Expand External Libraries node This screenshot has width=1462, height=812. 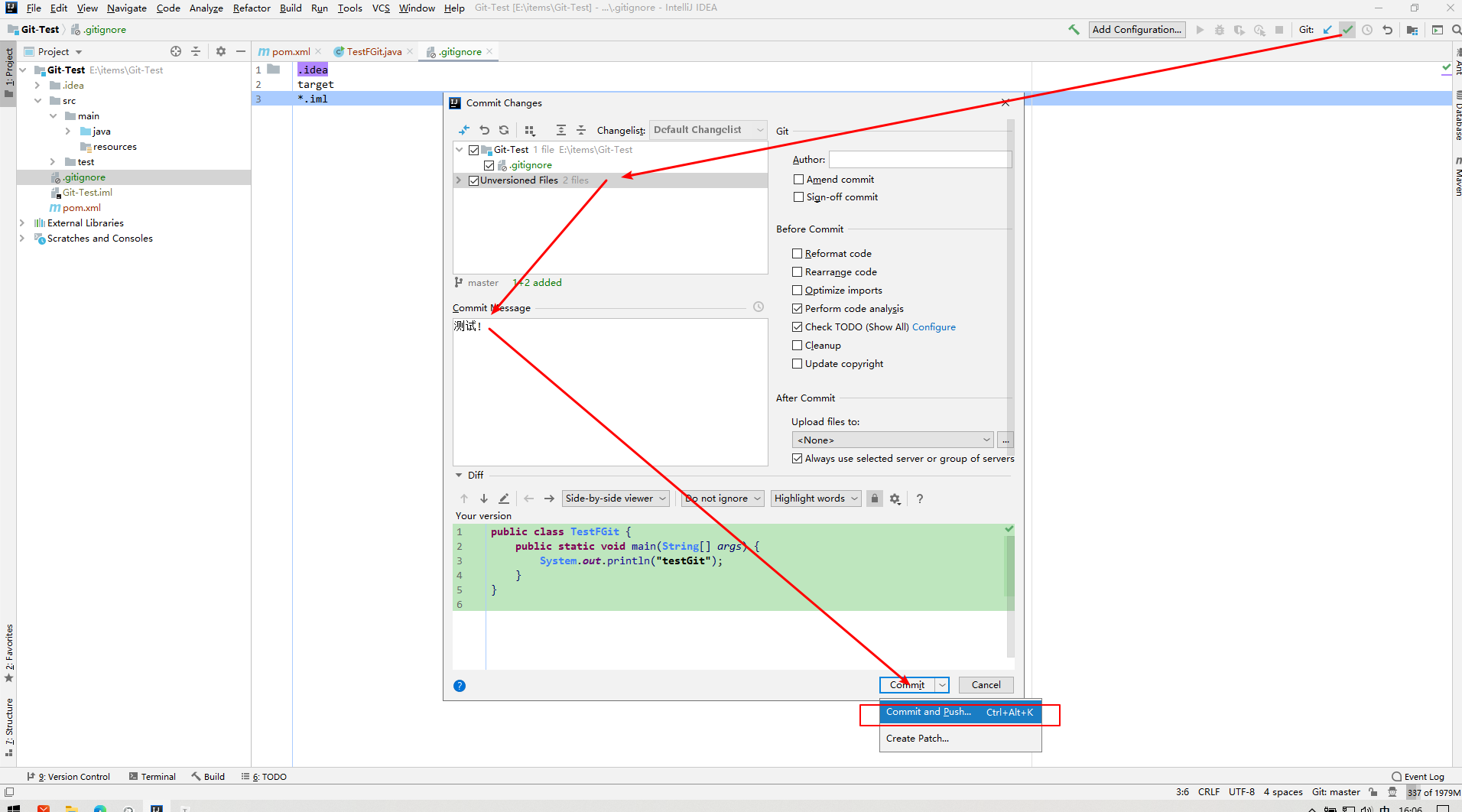22,223
